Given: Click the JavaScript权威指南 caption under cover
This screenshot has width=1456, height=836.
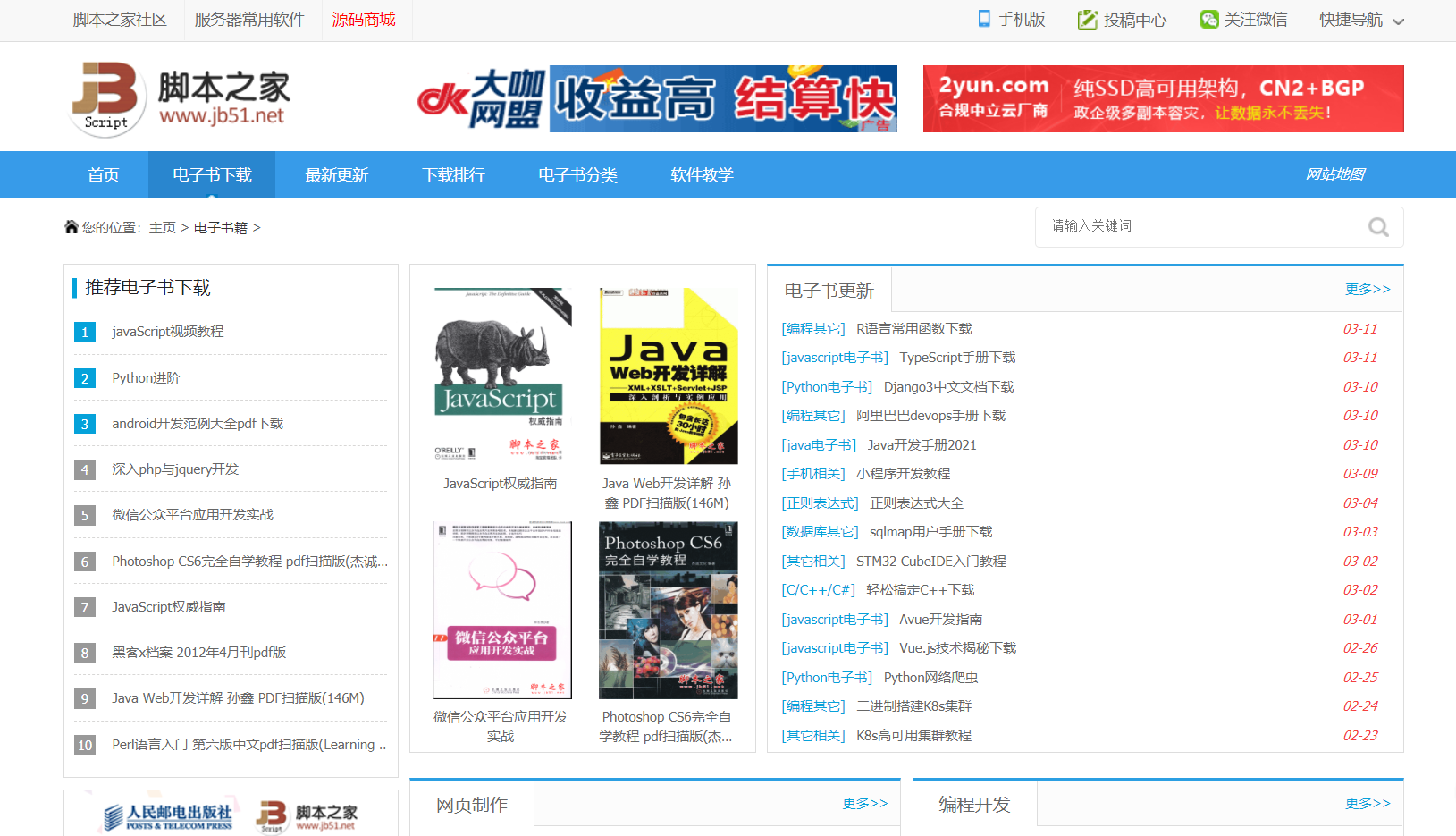Looking at the screenshot, I should (x=501, y=484).
